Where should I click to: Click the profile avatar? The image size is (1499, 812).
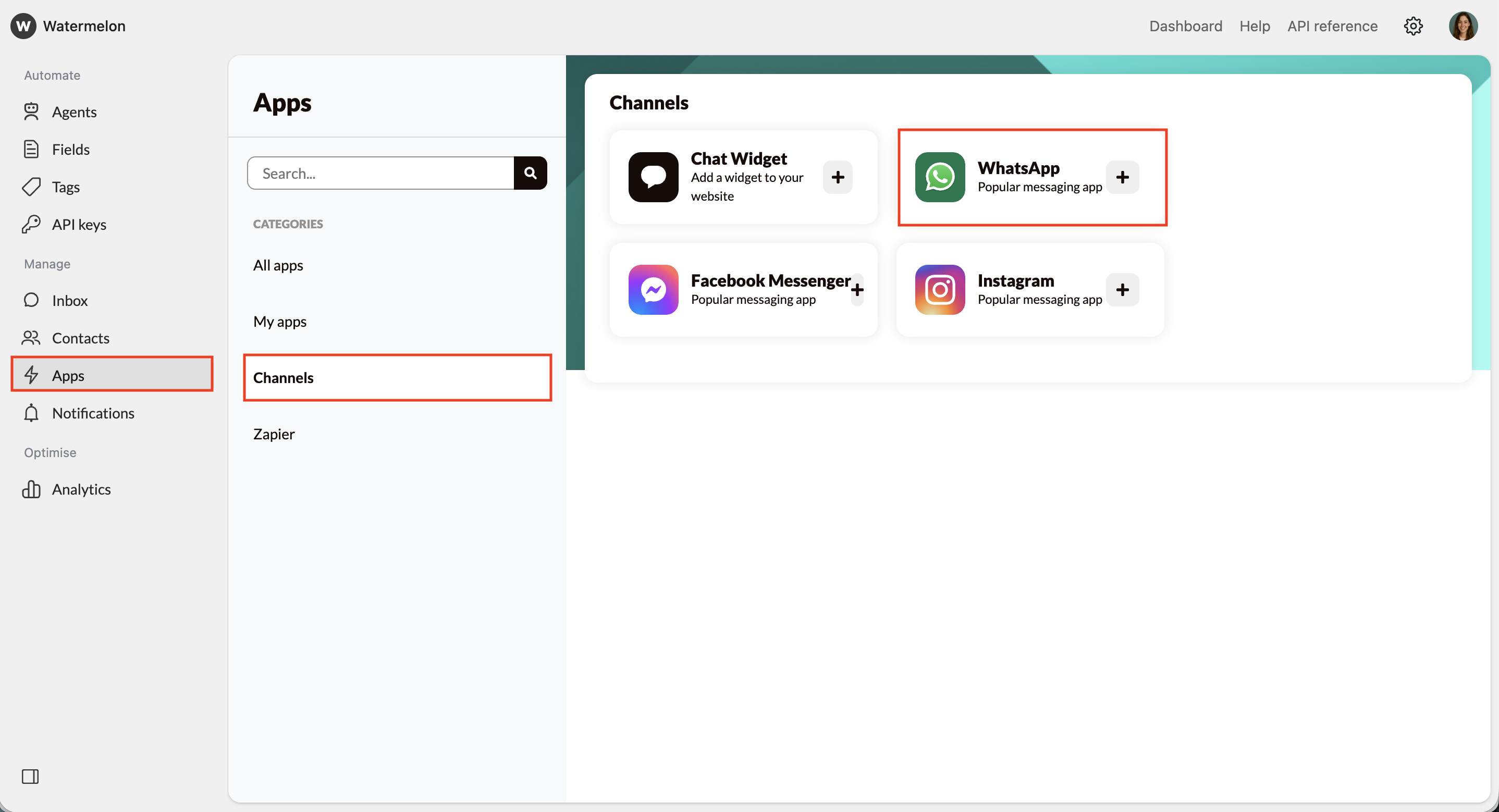[x=1464, y=26]
